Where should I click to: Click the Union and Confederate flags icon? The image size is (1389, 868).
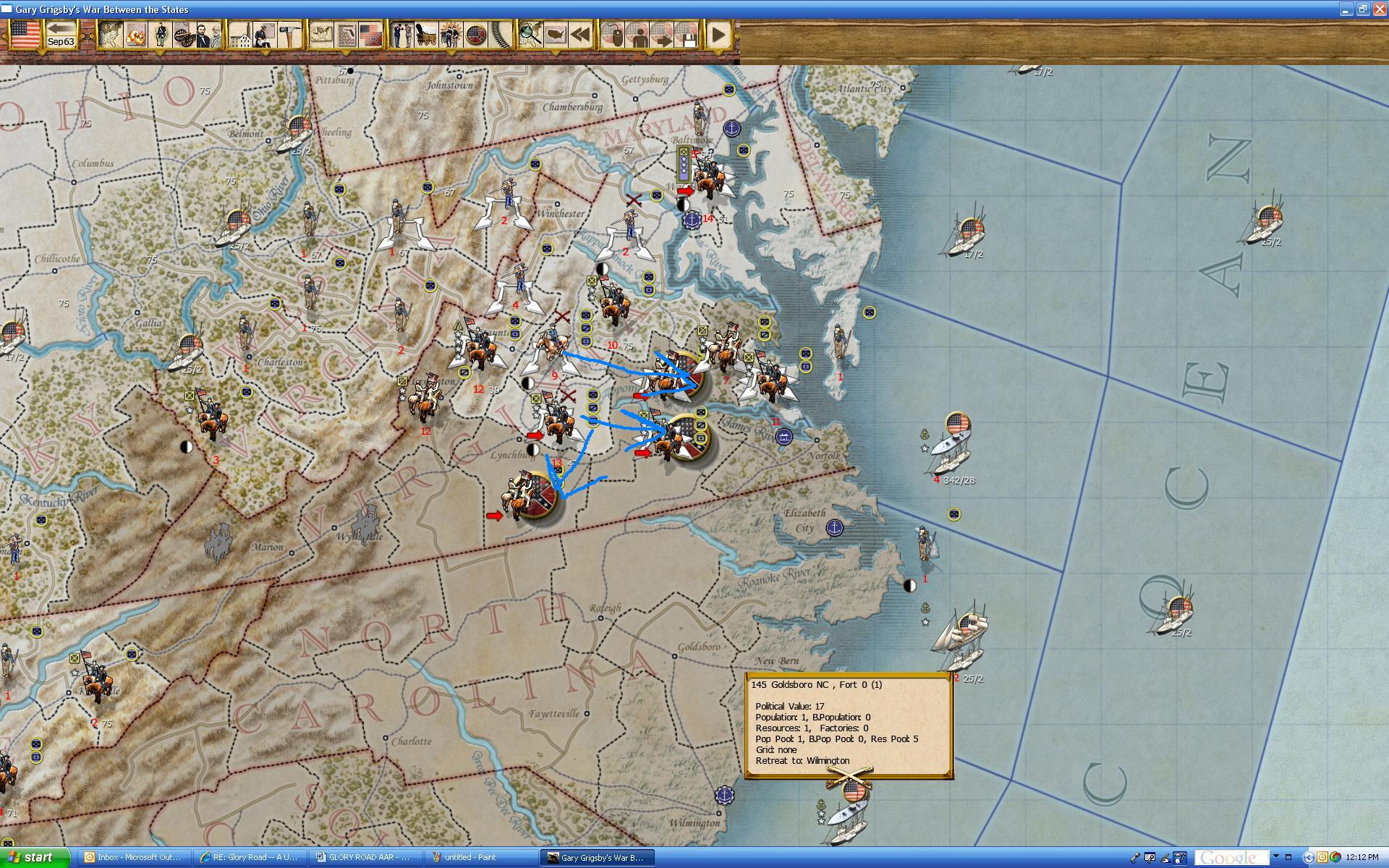[370, 34]
